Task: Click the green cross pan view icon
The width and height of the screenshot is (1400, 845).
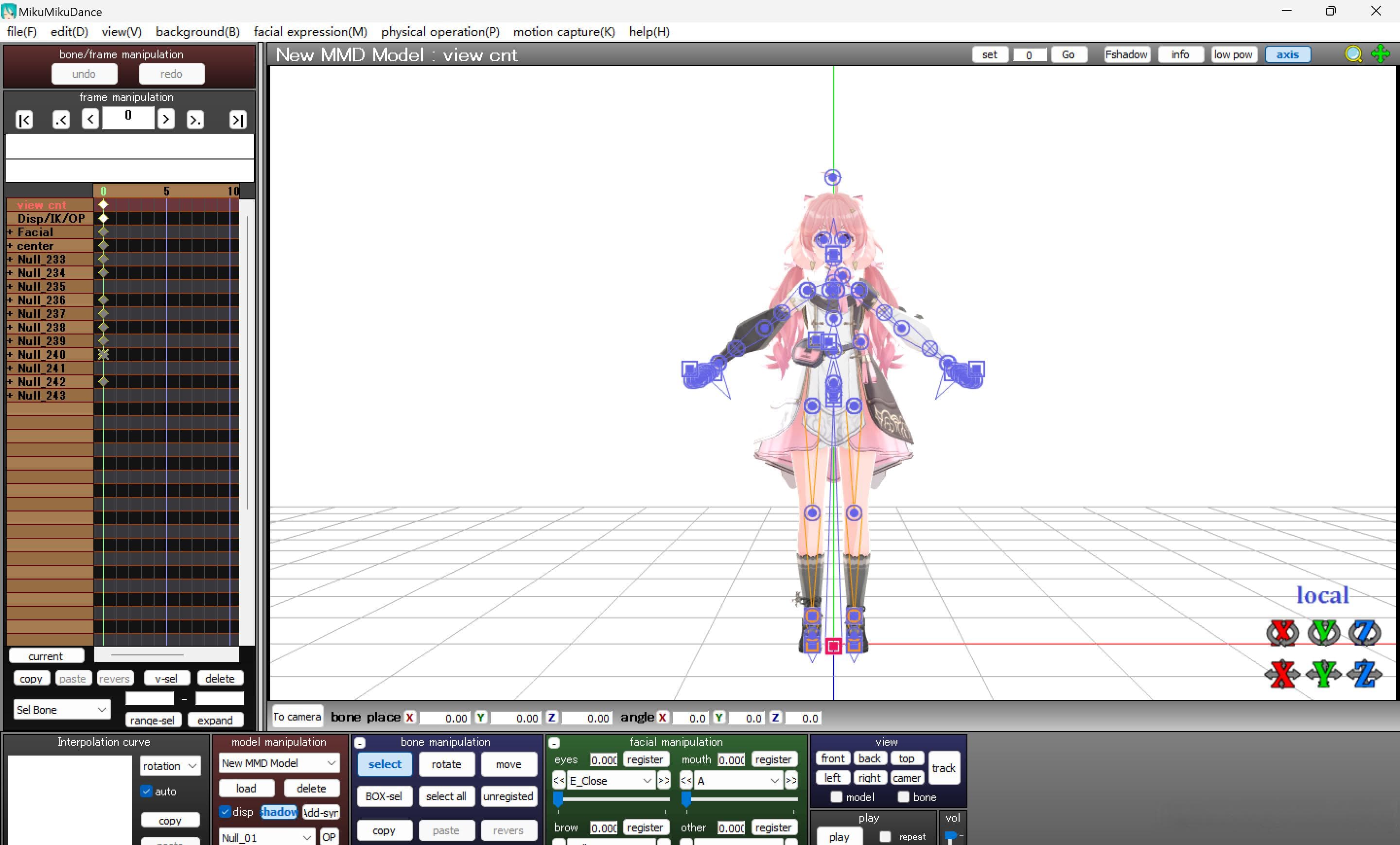Action: [x=1380, y=54]
